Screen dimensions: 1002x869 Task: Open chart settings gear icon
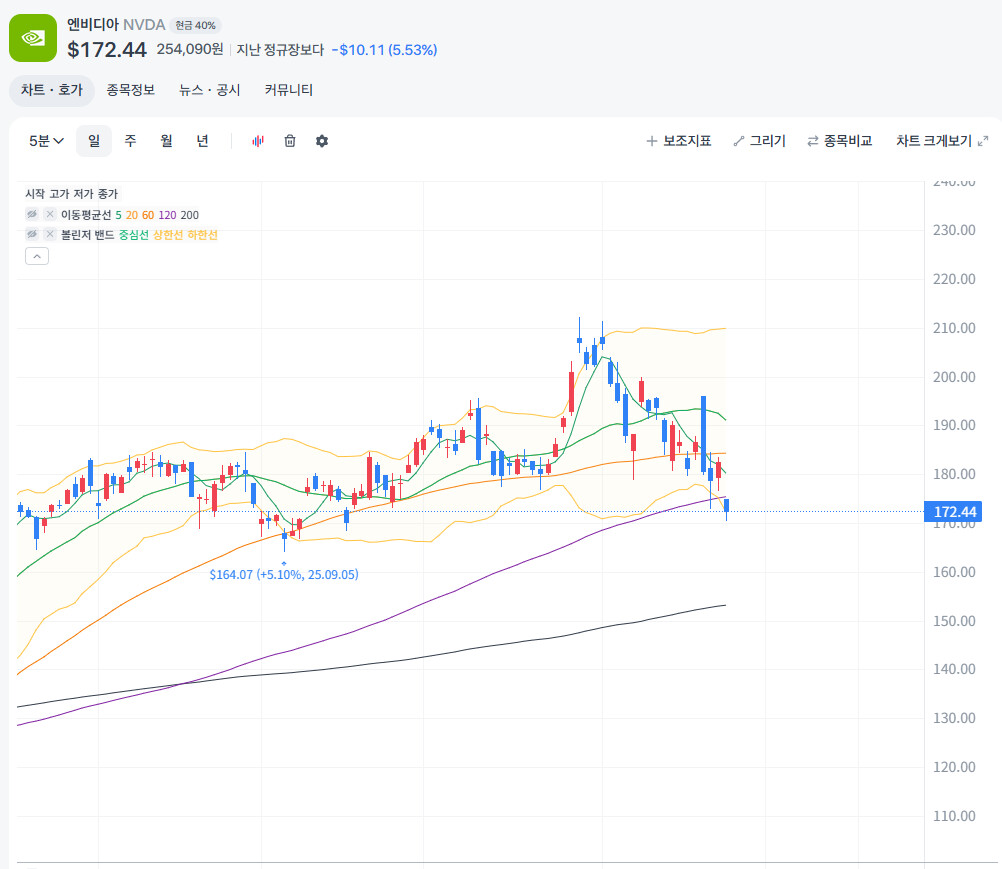322,141
